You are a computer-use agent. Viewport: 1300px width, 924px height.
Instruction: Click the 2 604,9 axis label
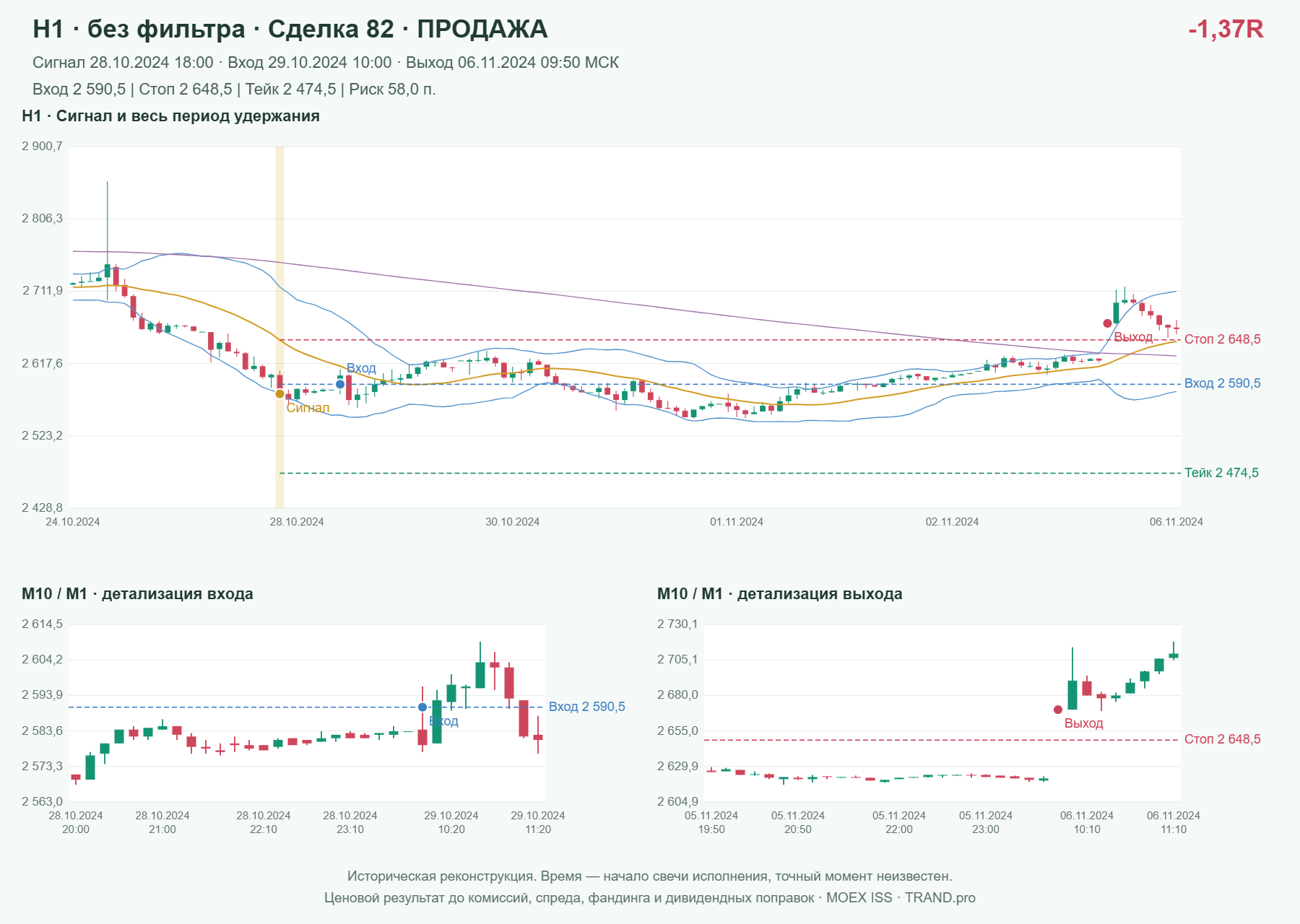[677, 802]
